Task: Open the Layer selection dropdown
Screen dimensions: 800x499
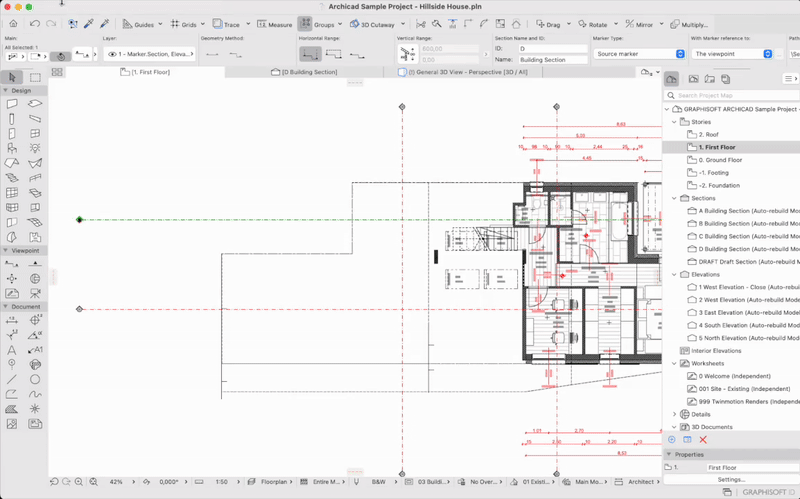Action: [149, 54]
